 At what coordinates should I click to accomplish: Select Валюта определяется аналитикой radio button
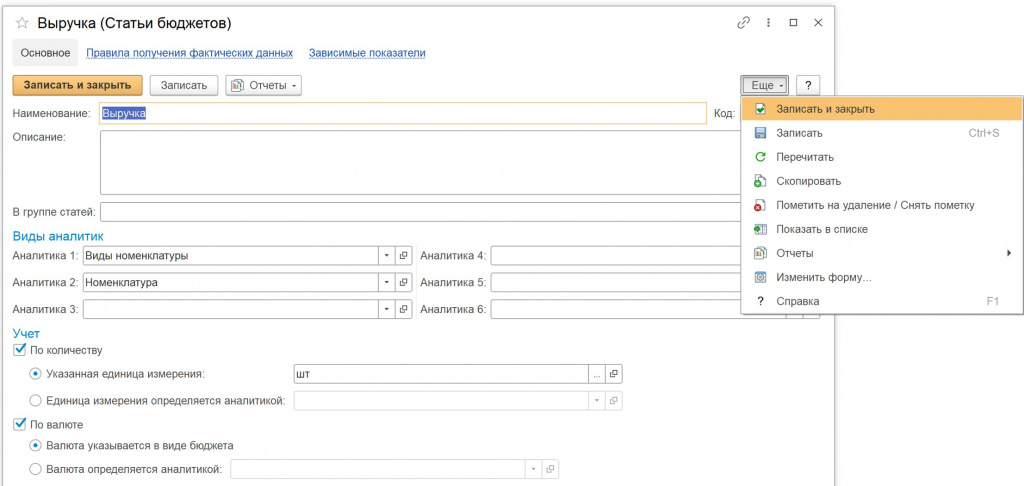[x=37, y=468]
